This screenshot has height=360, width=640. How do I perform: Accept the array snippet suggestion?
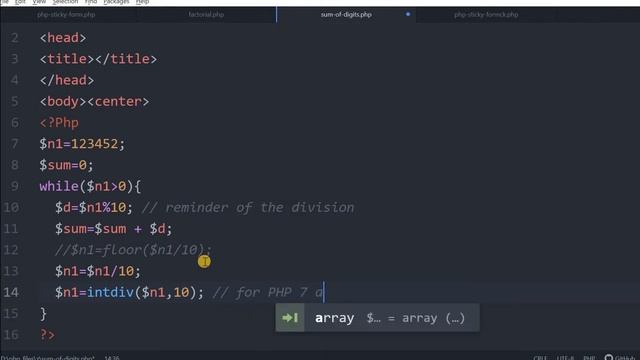378,318
